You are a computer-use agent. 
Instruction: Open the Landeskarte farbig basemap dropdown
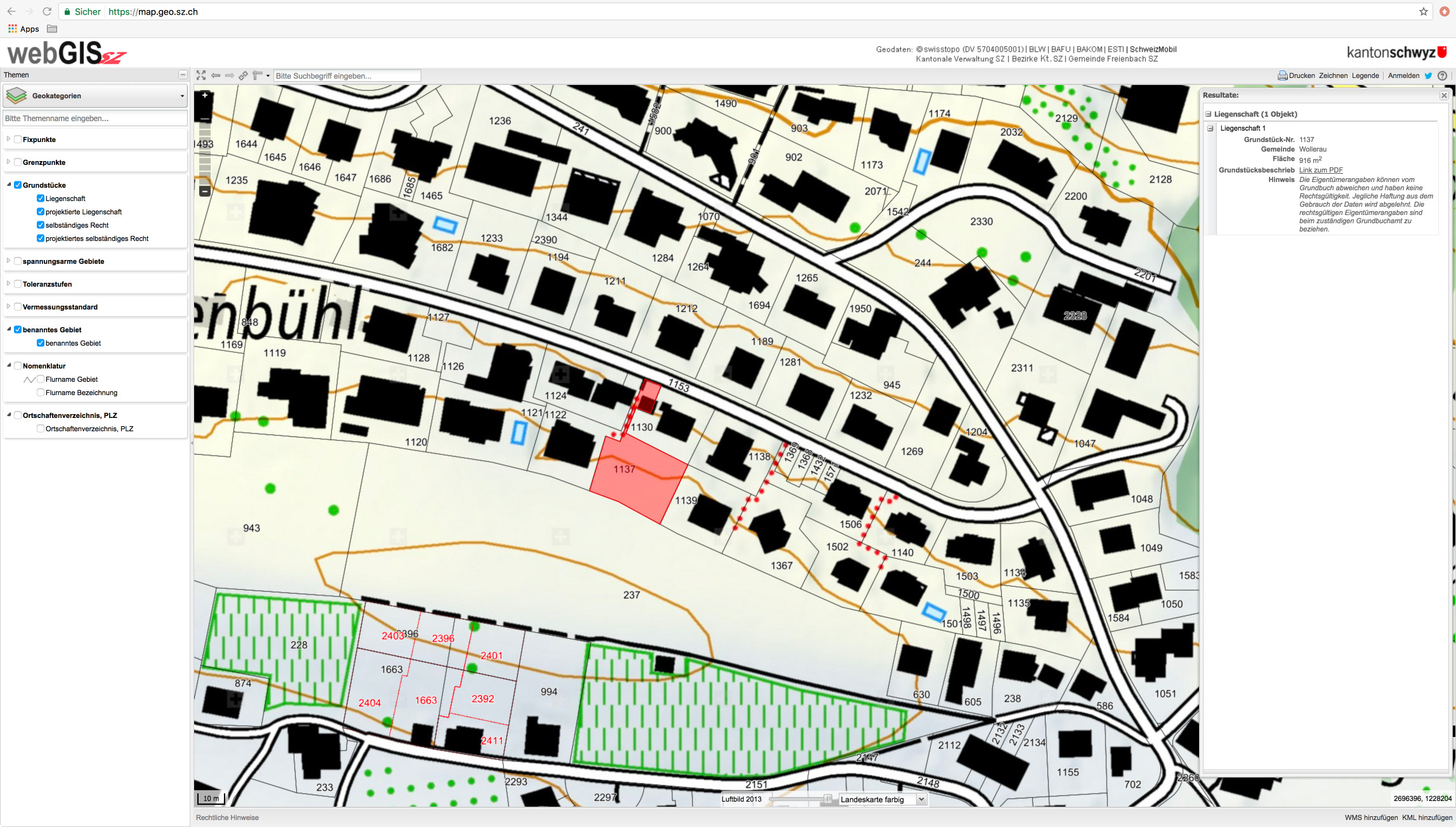882,799
